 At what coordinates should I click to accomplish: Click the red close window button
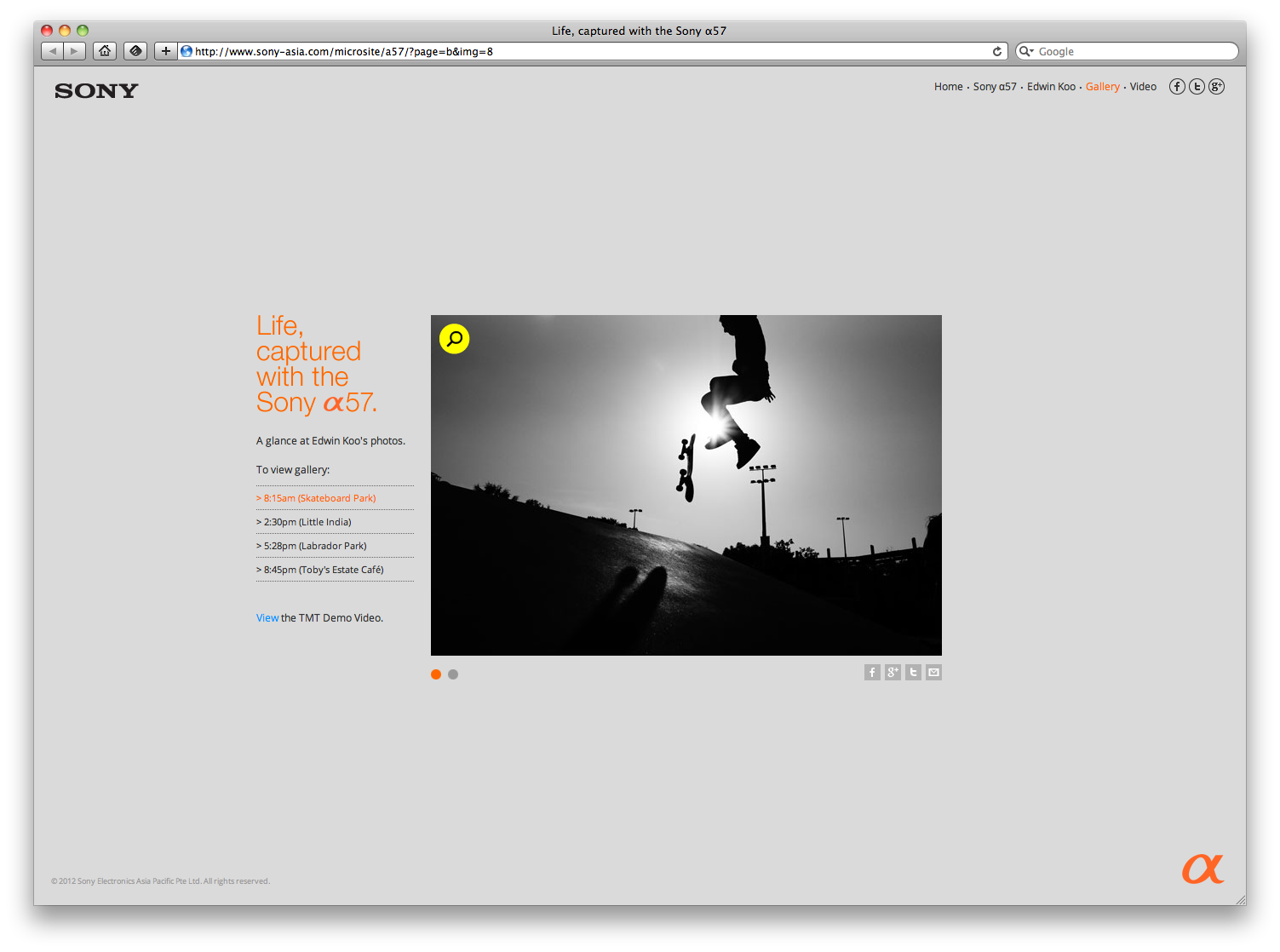pos(47,31)
